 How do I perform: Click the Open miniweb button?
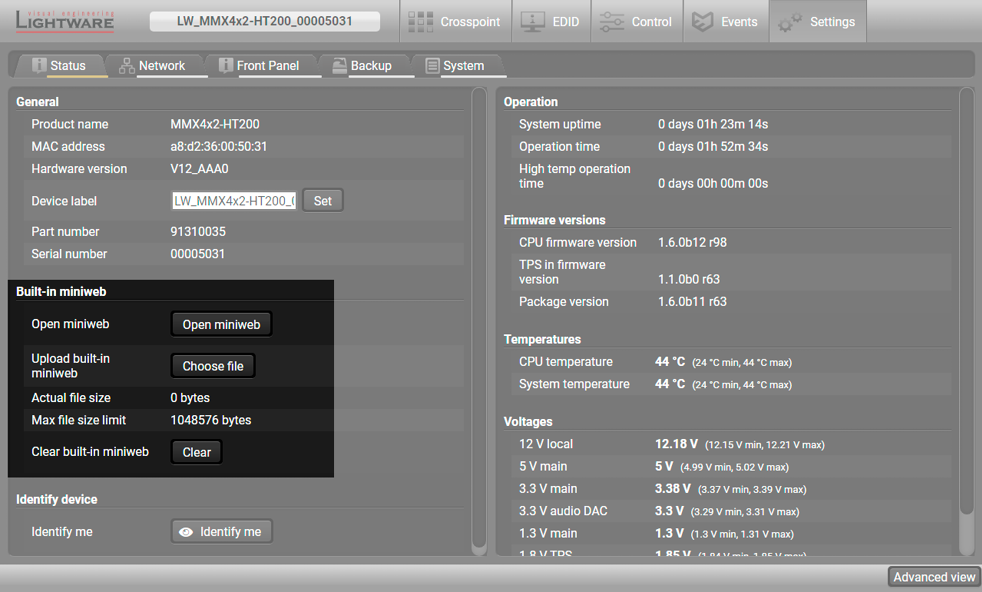221,325
